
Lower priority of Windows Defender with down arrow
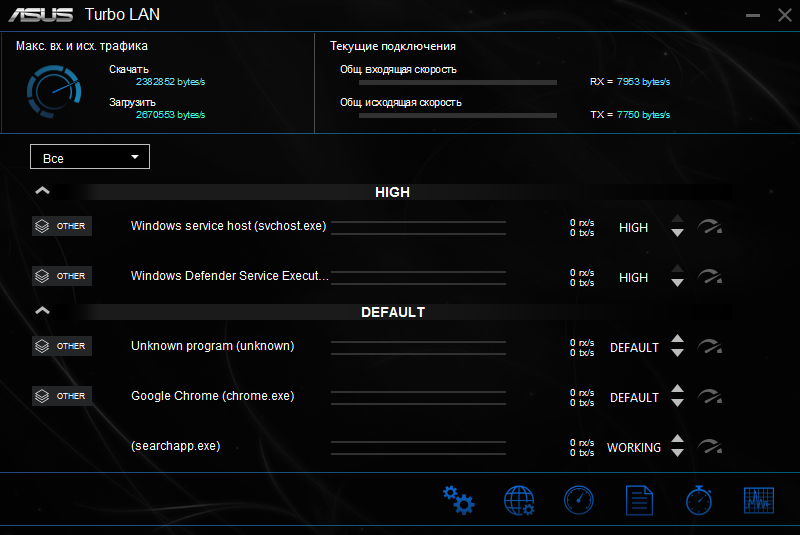677,283
